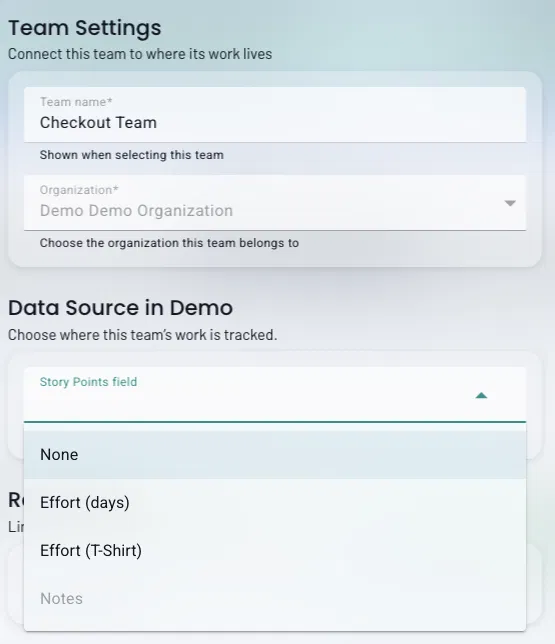
Task: Click the Organization dropdown arrow icon
Action: [510, 203]
